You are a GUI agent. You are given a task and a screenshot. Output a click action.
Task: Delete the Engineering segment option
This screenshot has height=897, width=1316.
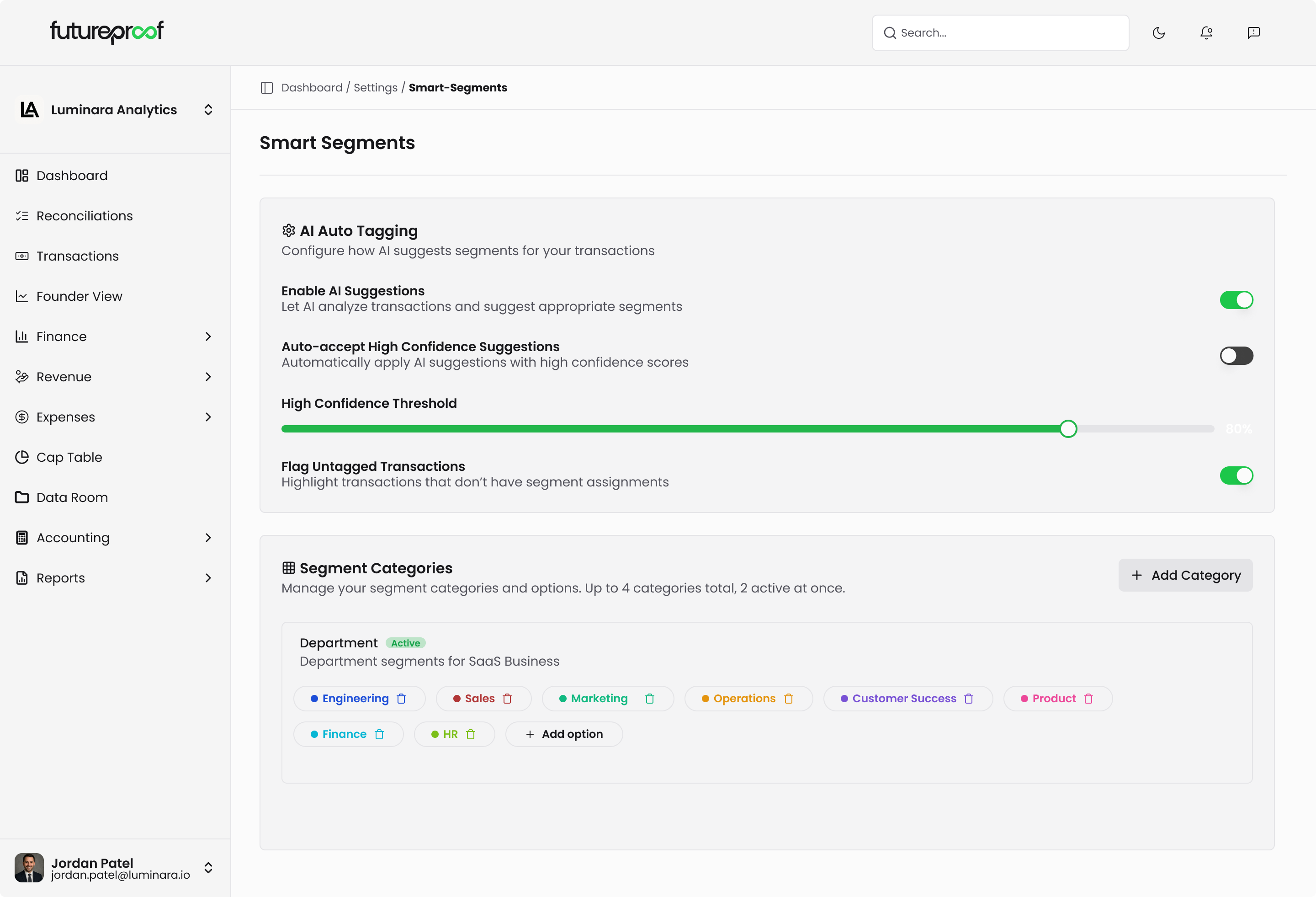pyautogui.click(x=402, y=699)
